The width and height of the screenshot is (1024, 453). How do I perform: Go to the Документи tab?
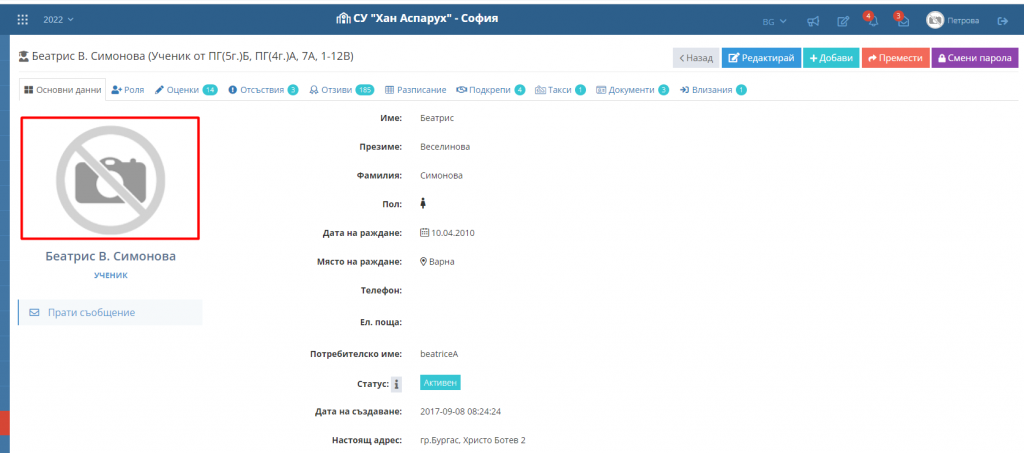(x=632, y=90)
